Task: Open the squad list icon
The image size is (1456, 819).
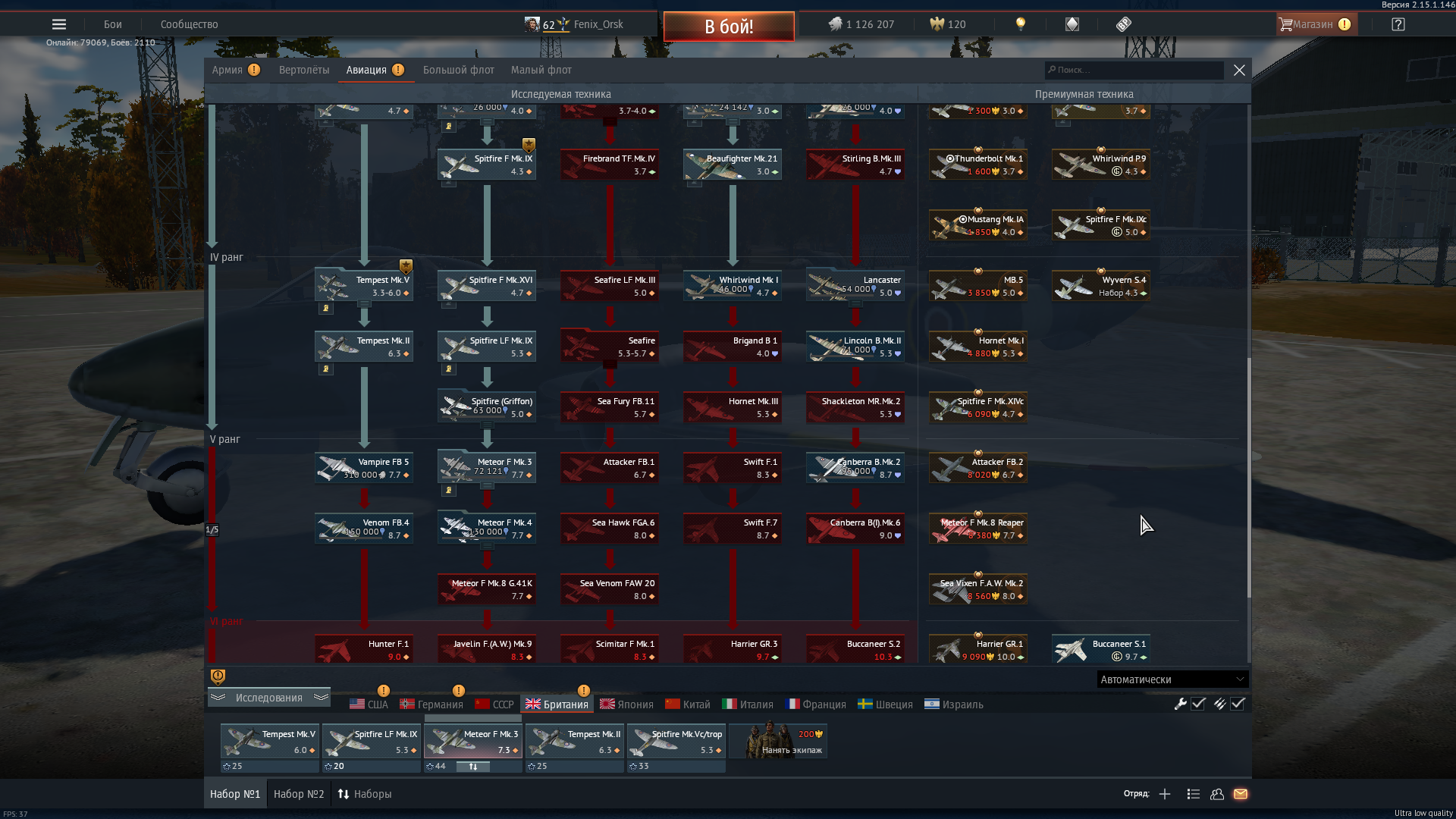Action: tap(1193, 794)
